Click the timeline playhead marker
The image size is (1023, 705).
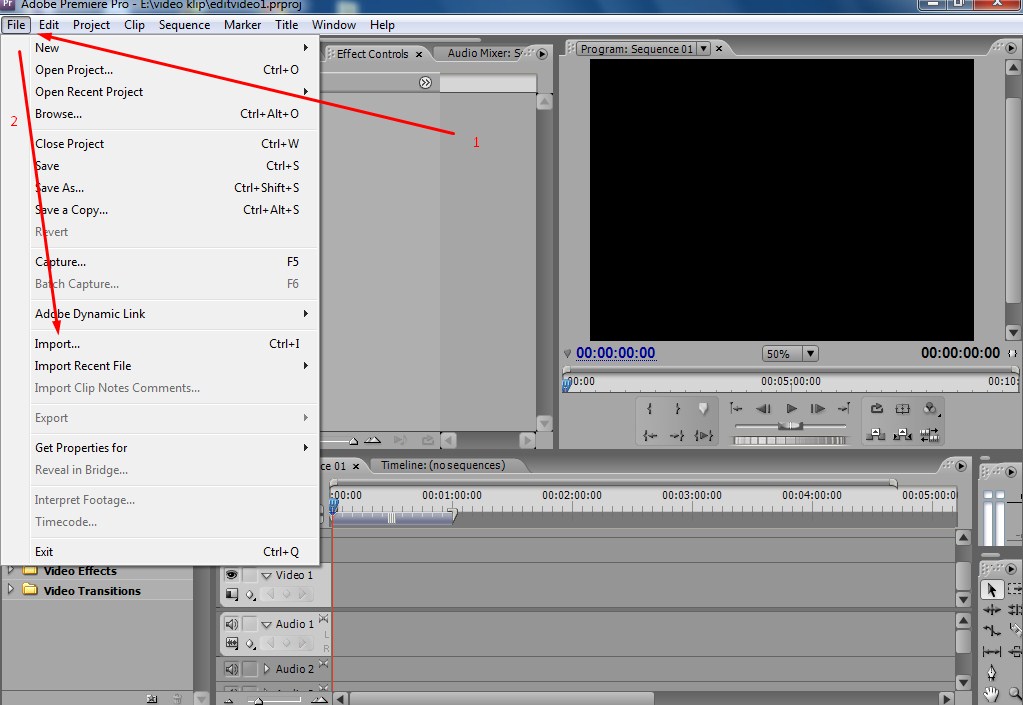point(333,505)
